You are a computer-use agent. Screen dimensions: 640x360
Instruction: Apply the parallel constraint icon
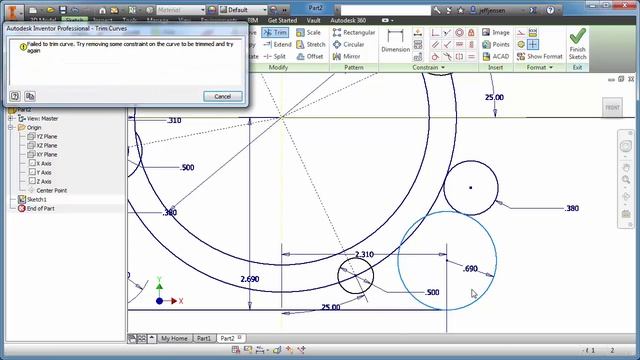(x=436, y=44)
